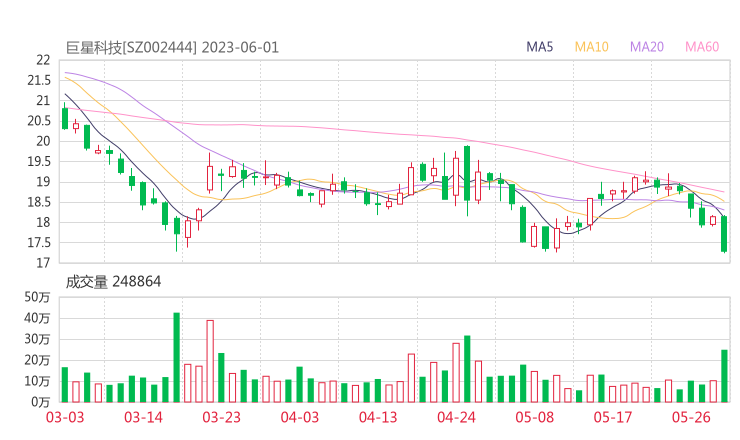Click the 40万 volume axis label
740x440 pixels.
(37, 318)
